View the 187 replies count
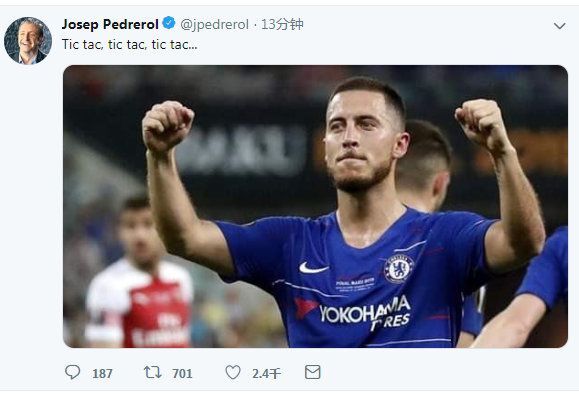This screenshot has width=579, height=398. pyautogui.click(x=102, y=374)
